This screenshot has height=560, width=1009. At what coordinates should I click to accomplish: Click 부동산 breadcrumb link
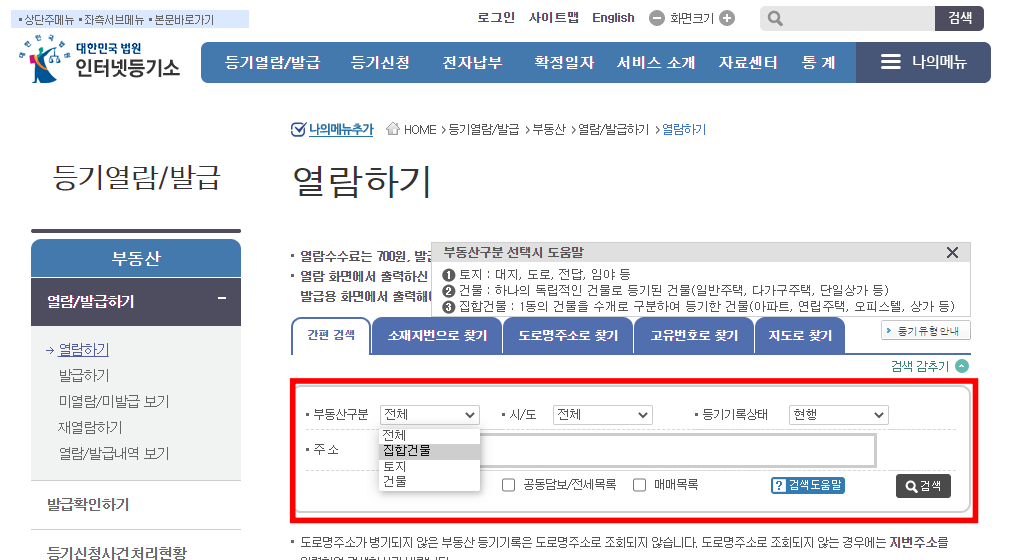click(548, 129)
